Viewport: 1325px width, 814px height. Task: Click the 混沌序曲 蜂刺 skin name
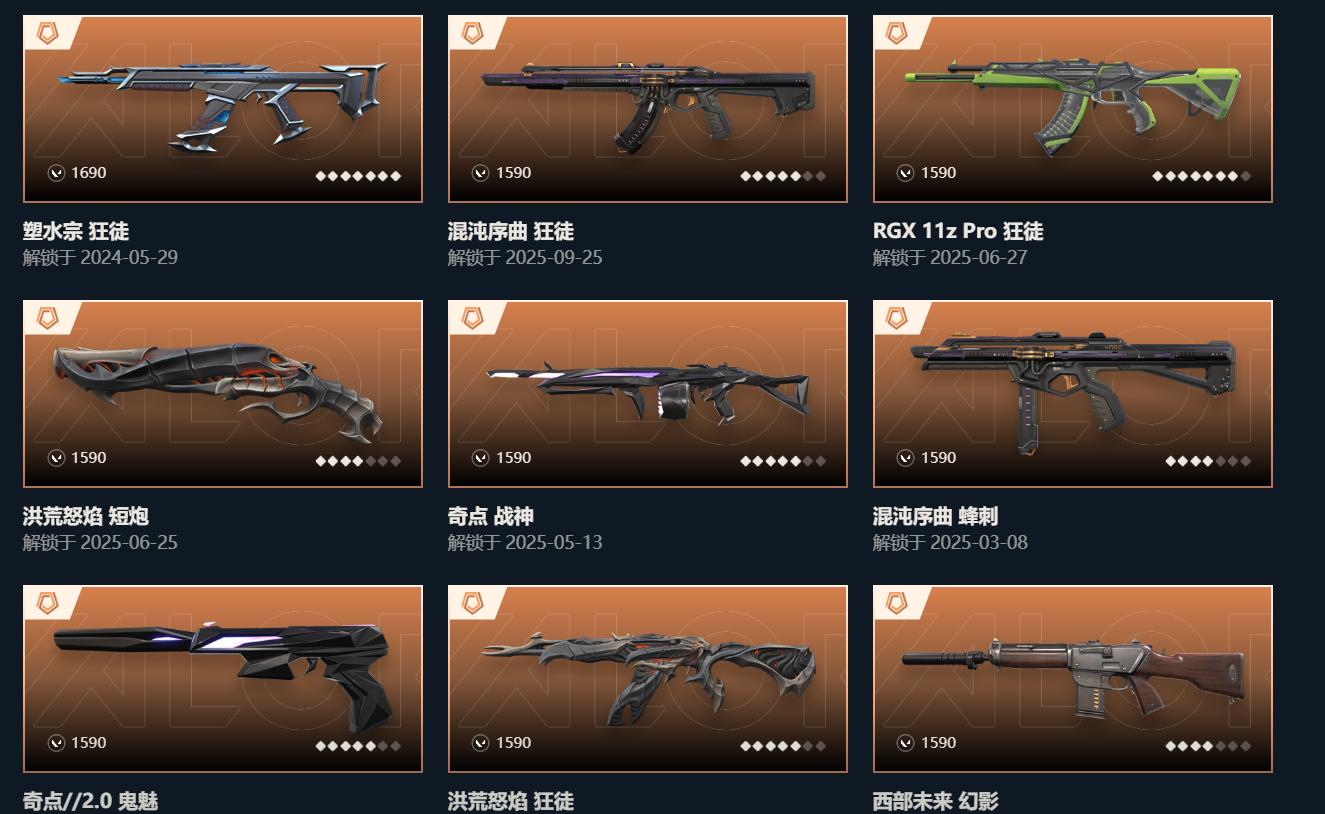(x=936, y=516)
